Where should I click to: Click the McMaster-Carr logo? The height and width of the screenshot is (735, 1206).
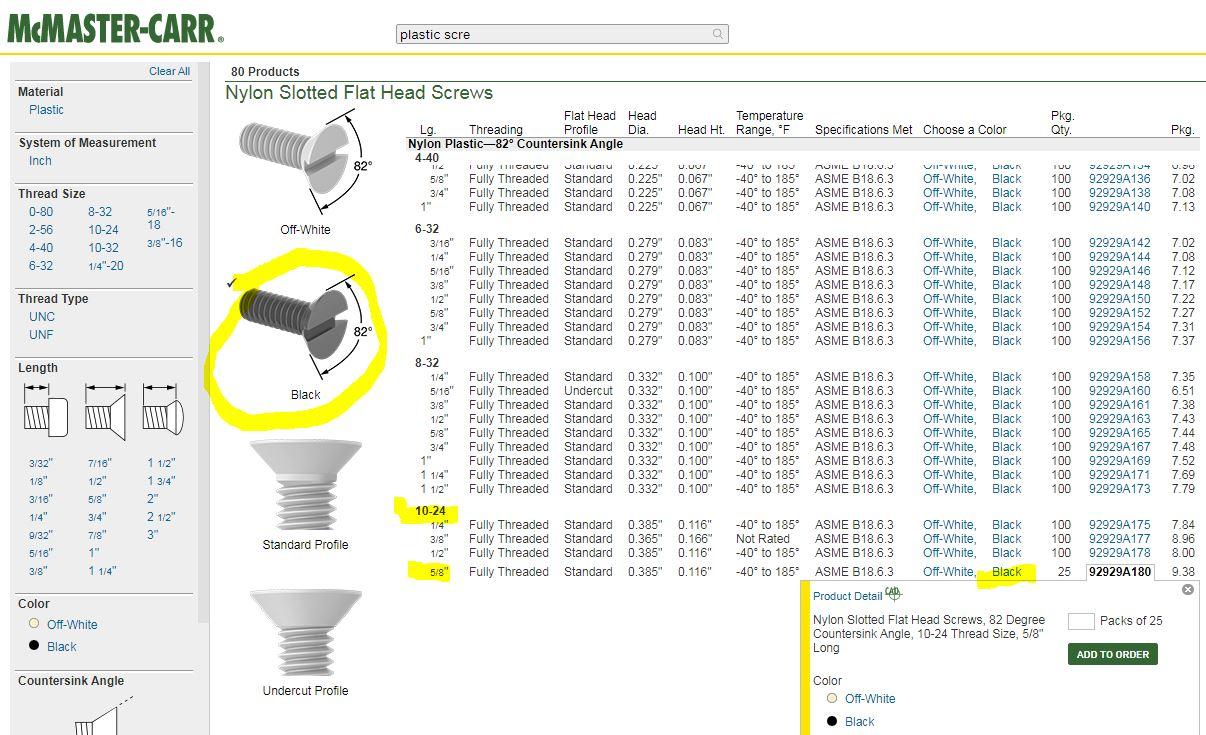click(116, 28)
